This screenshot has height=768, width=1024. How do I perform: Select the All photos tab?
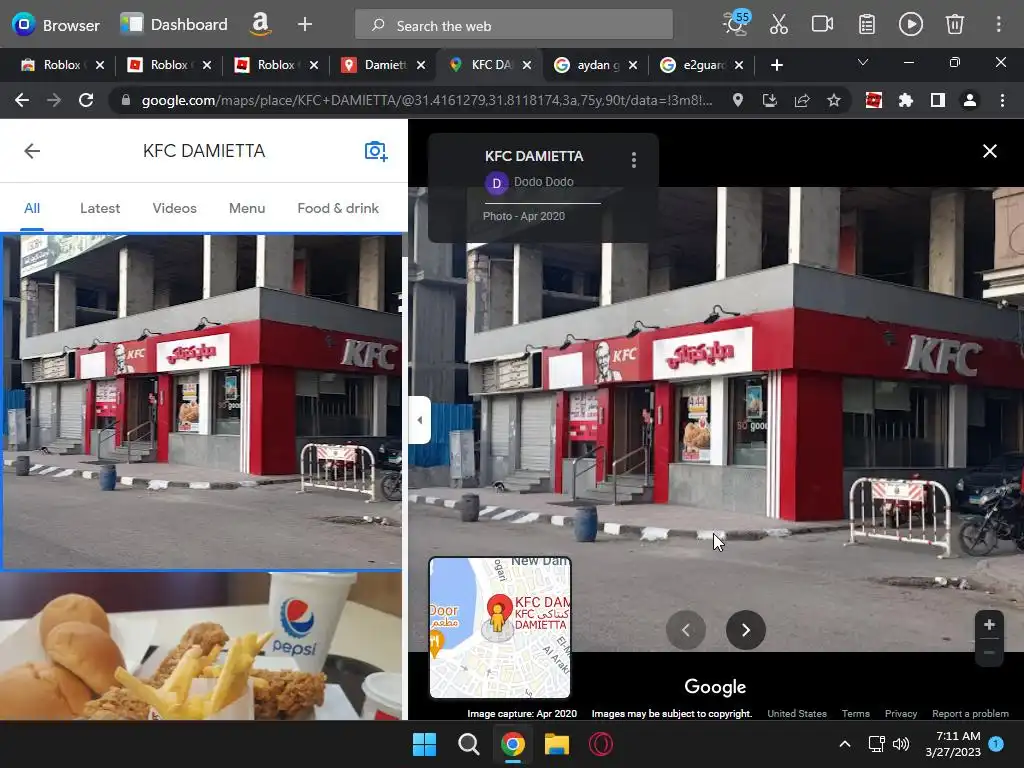point(32,208)
